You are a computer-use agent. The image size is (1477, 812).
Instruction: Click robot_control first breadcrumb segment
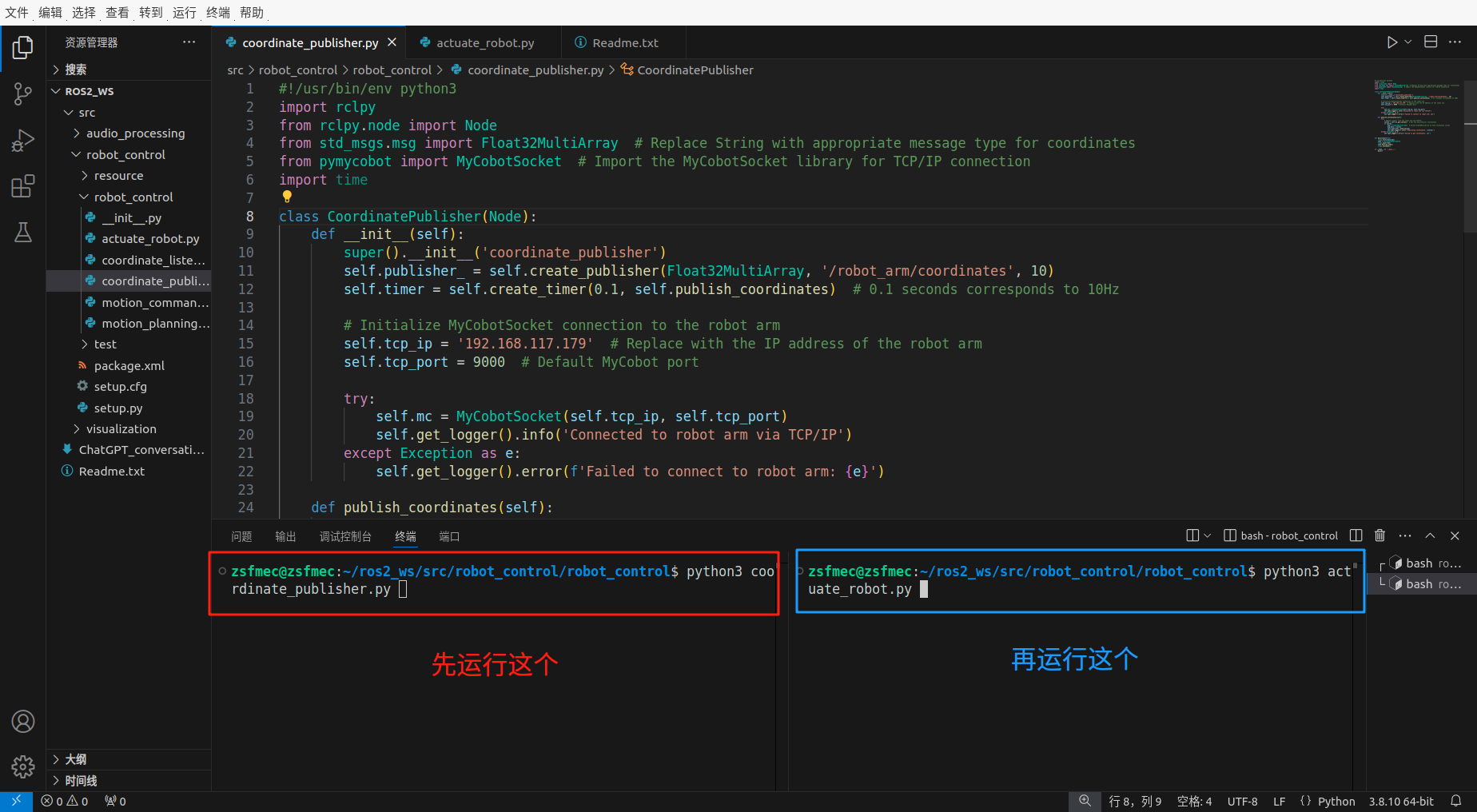[298, 70]
